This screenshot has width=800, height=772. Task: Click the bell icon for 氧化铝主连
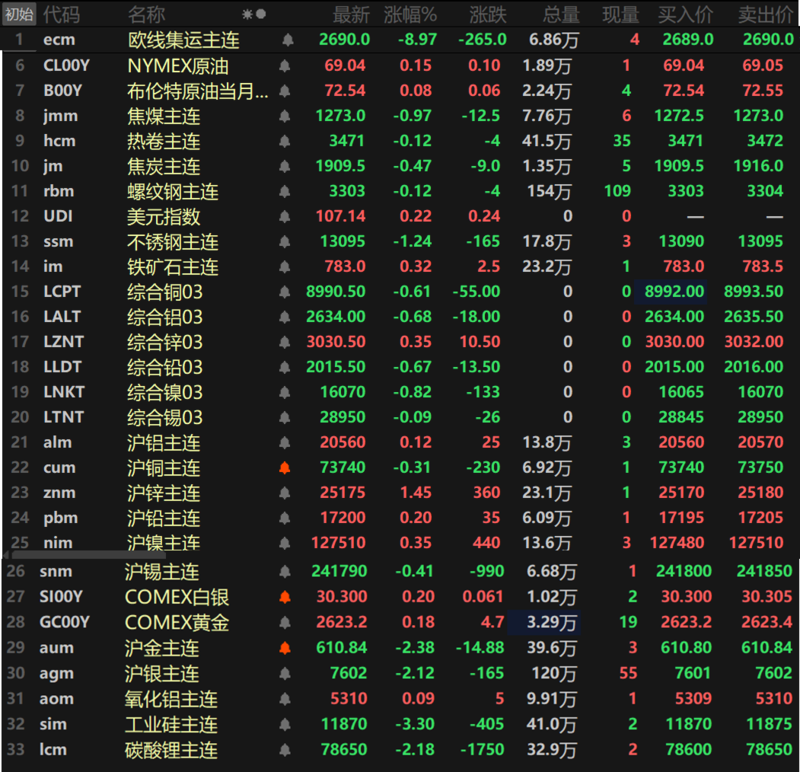coord(285,699)
